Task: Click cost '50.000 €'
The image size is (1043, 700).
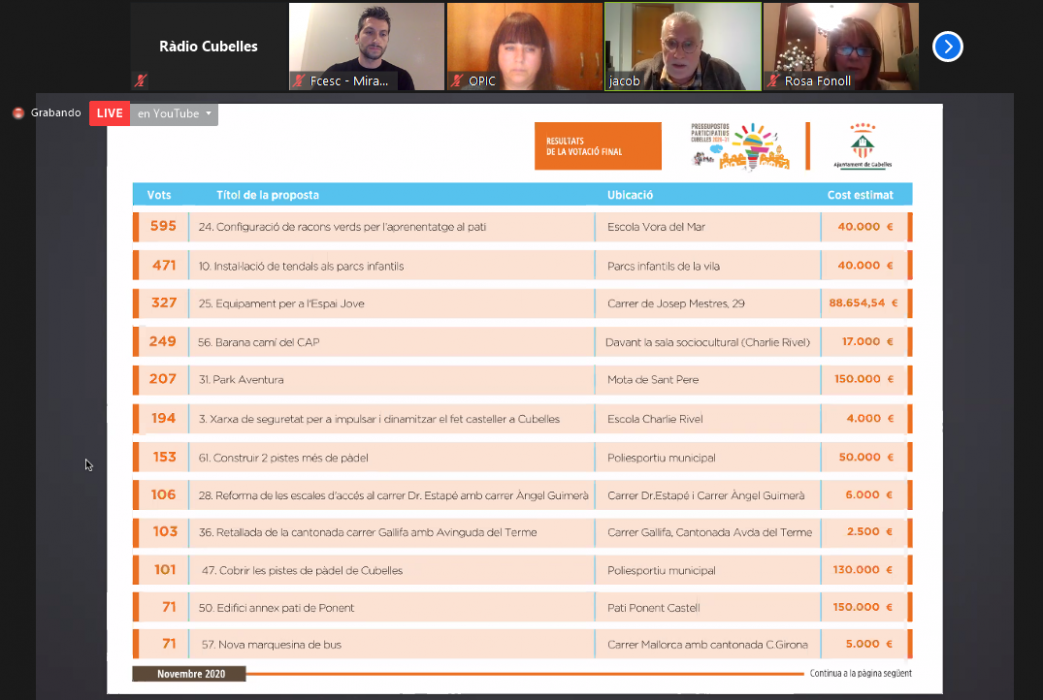Action: point(865,456)
